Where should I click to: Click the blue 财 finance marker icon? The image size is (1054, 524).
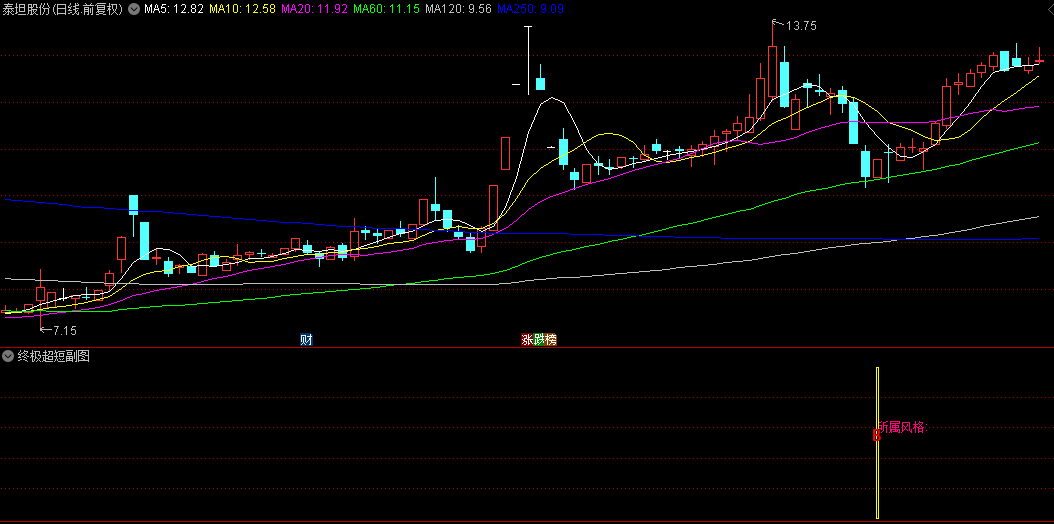tap(306, 340)
